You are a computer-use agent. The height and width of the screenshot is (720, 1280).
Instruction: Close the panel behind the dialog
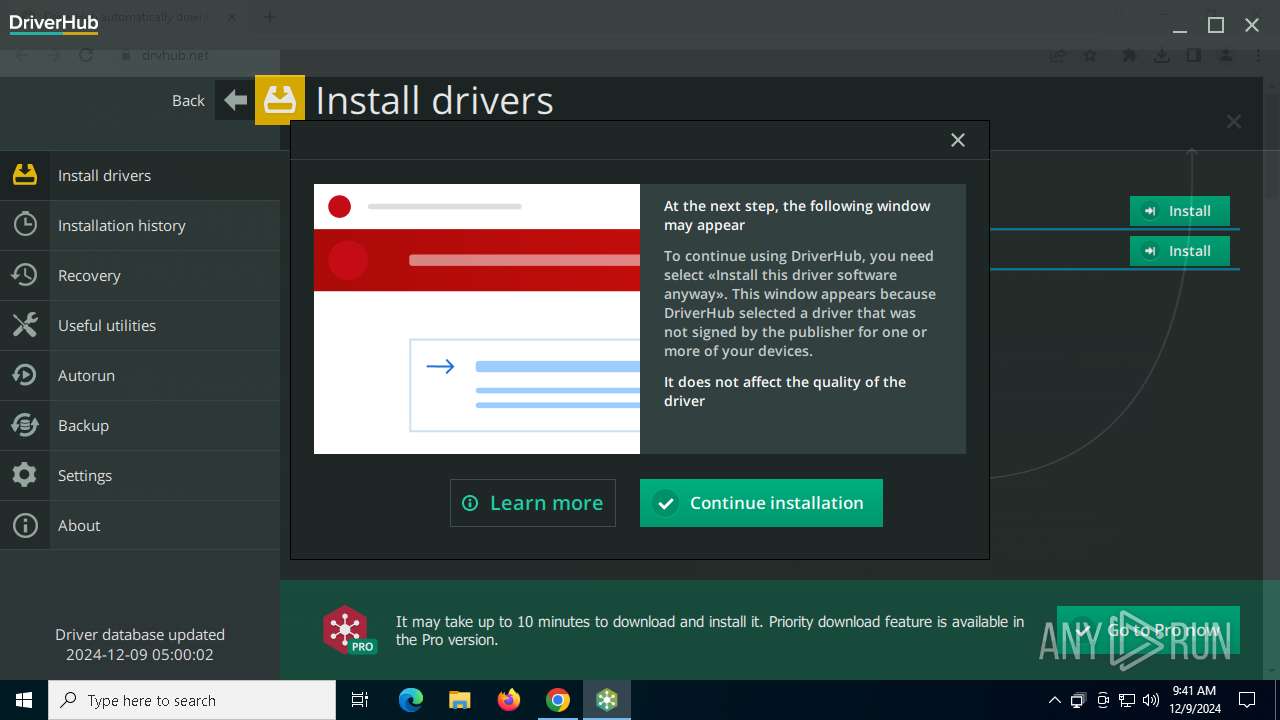tap(1234, 121)
